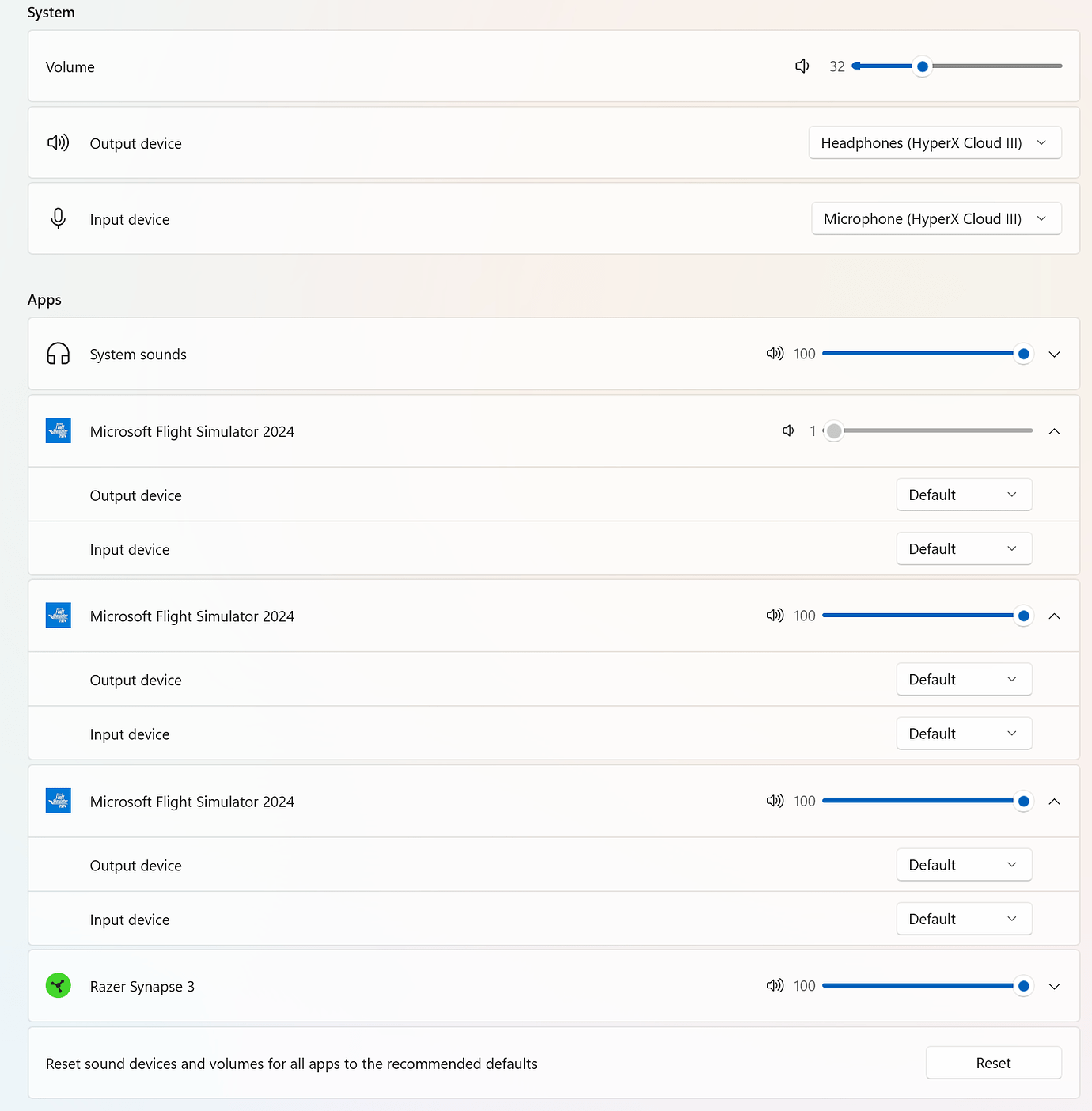Mute System sounds speaker icon
1092x1111 pixels.
(x=775, y=354)
